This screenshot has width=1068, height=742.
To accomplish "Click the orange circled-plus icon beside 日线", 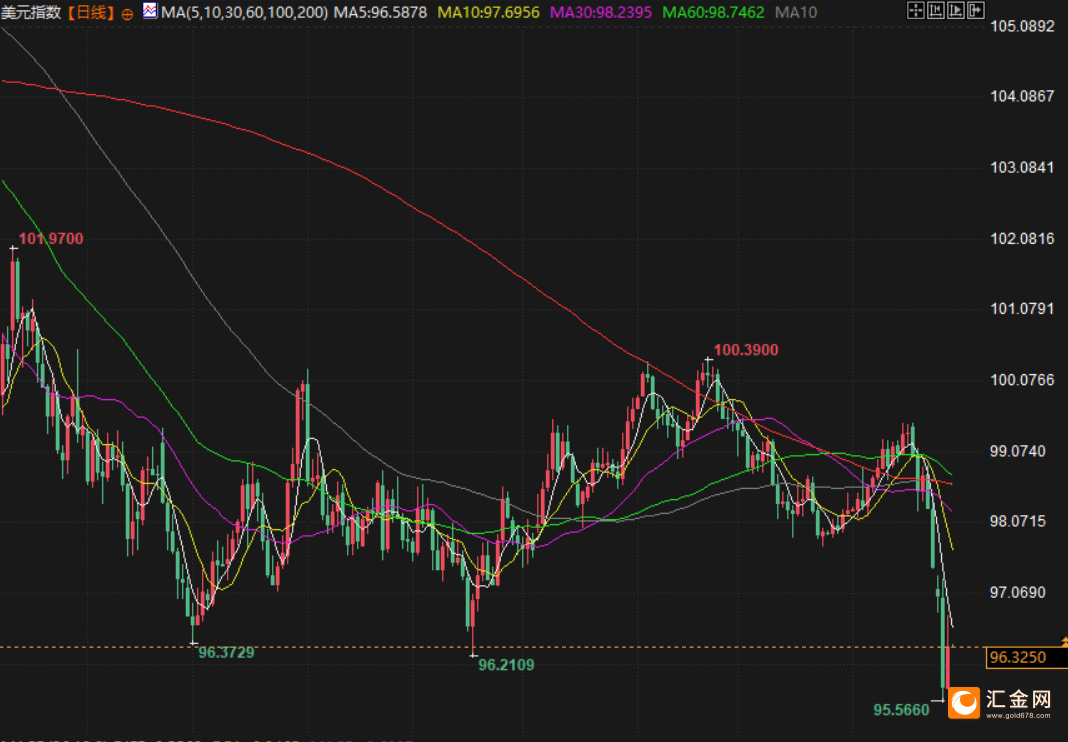I will click(x=127, y=14).
